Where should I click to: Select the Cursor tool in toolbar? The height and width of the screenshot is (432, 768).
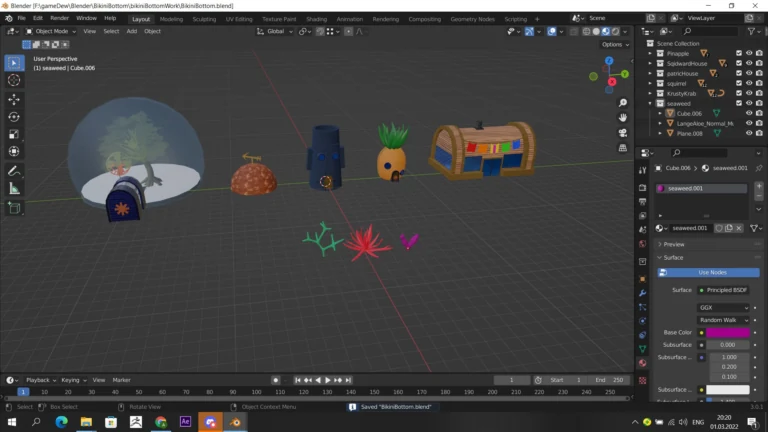click(14, 80)
